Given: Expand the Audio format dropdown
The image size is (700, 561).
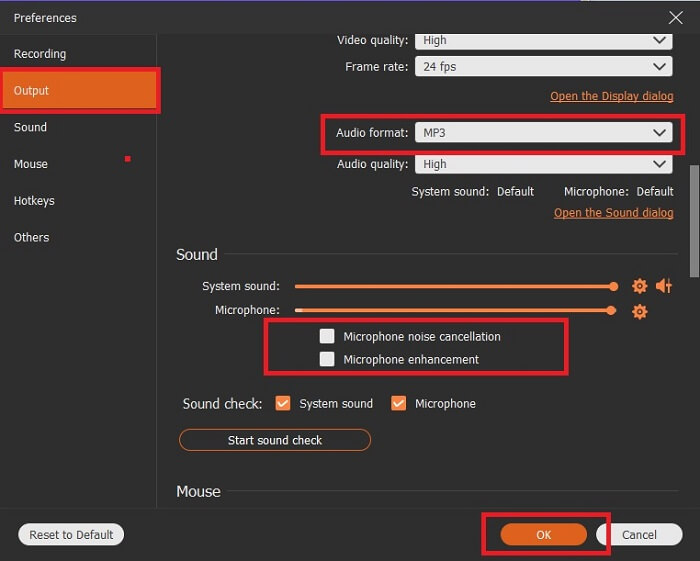Looking at the screenshot, I should [543, 132].
